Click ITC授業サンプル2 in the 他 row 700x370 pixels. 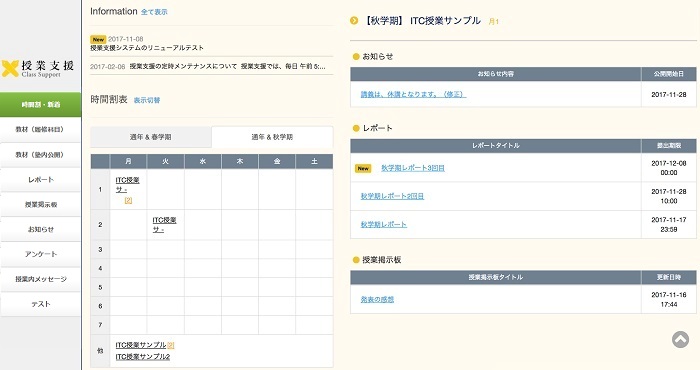click(x=142, y=357)
